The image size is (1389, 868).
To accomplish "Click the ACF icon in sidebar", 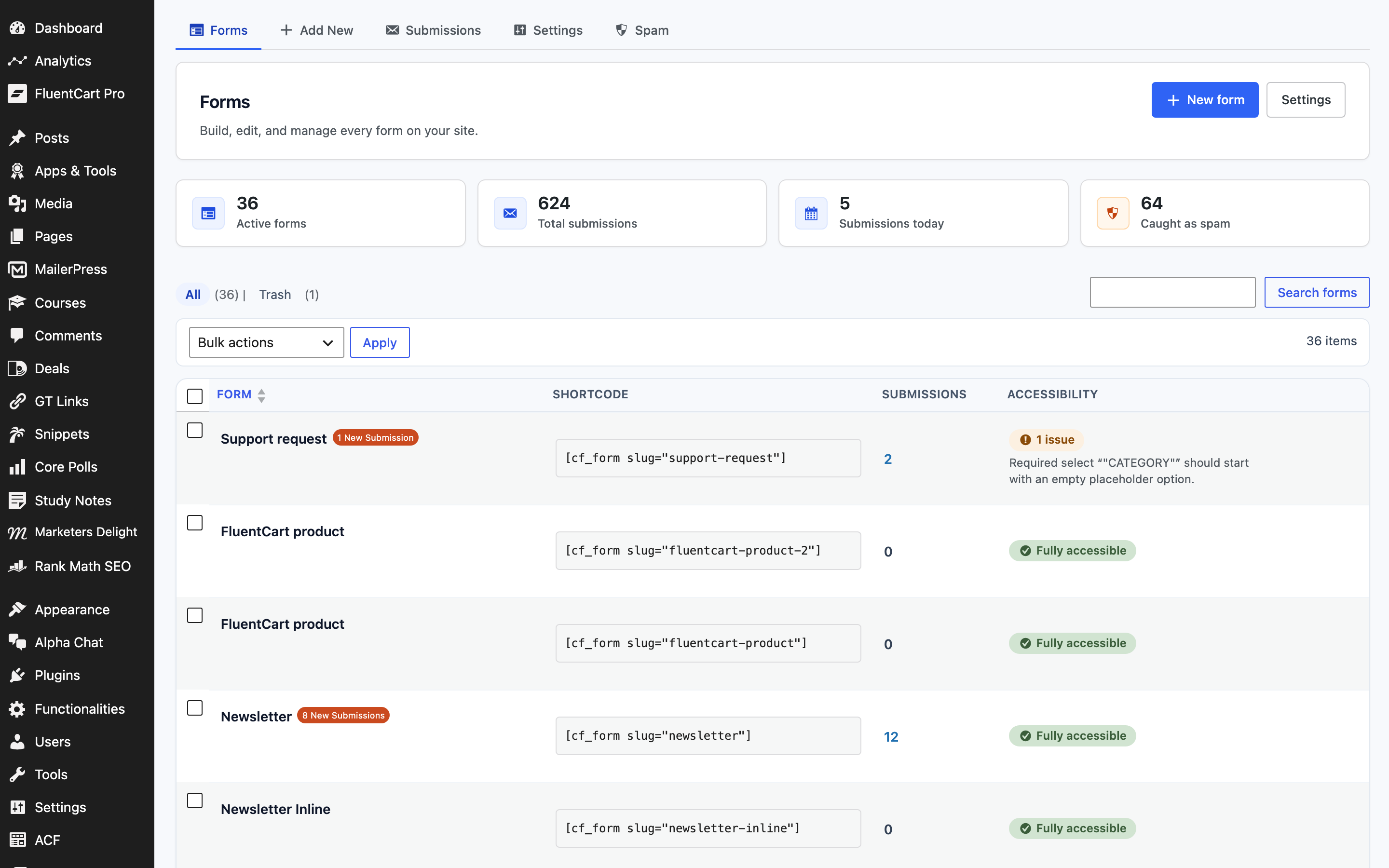I will click(17, 839).
